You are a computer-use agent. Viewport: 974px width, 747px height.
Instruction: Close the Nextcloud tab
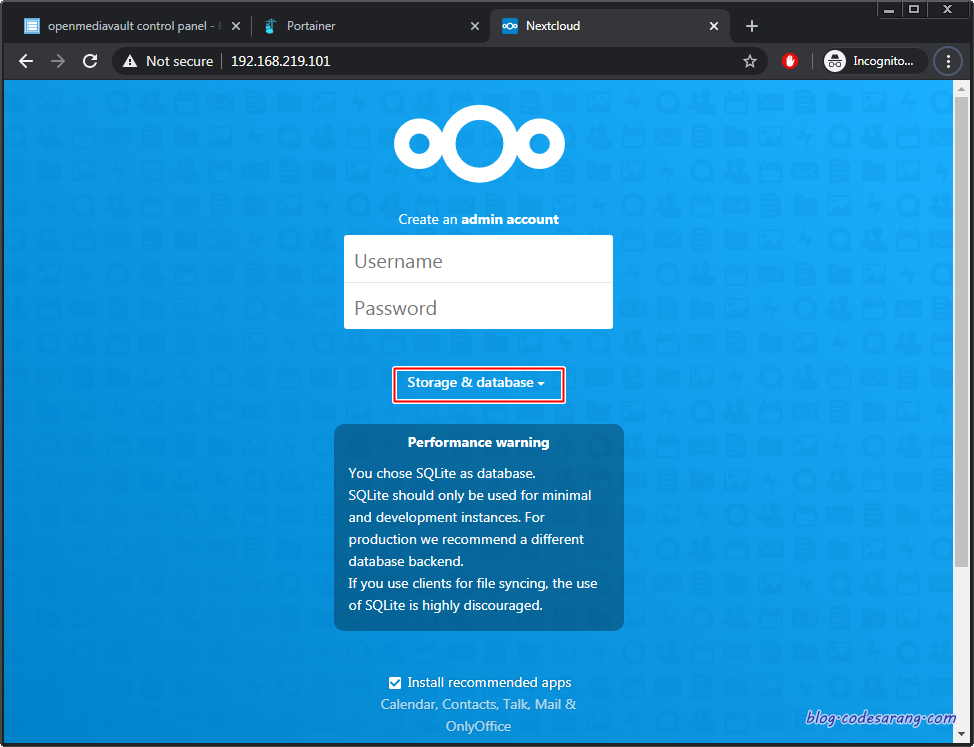coord(714,26)
